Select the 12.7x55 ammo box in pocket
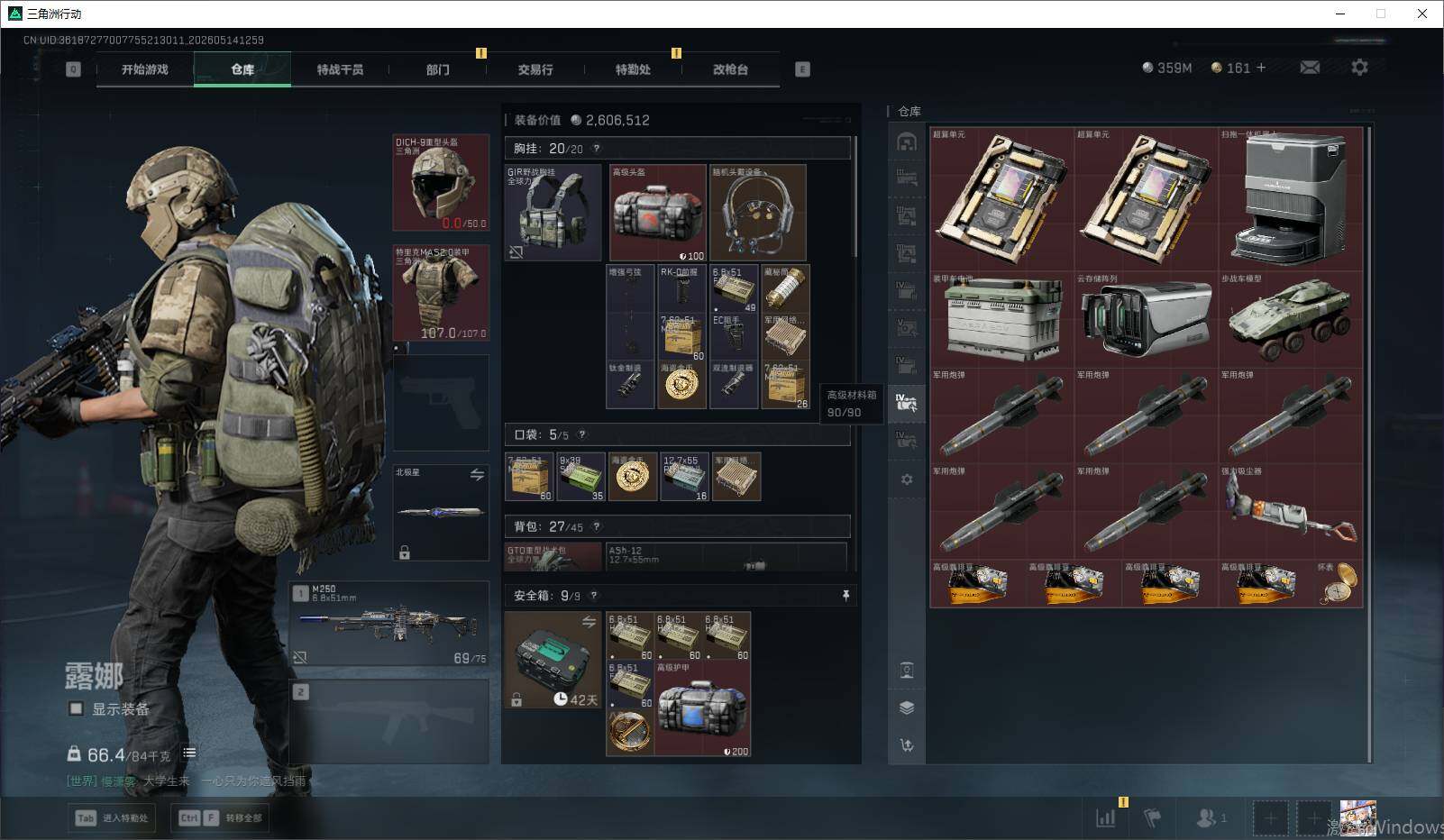 (x=685, y=477)
